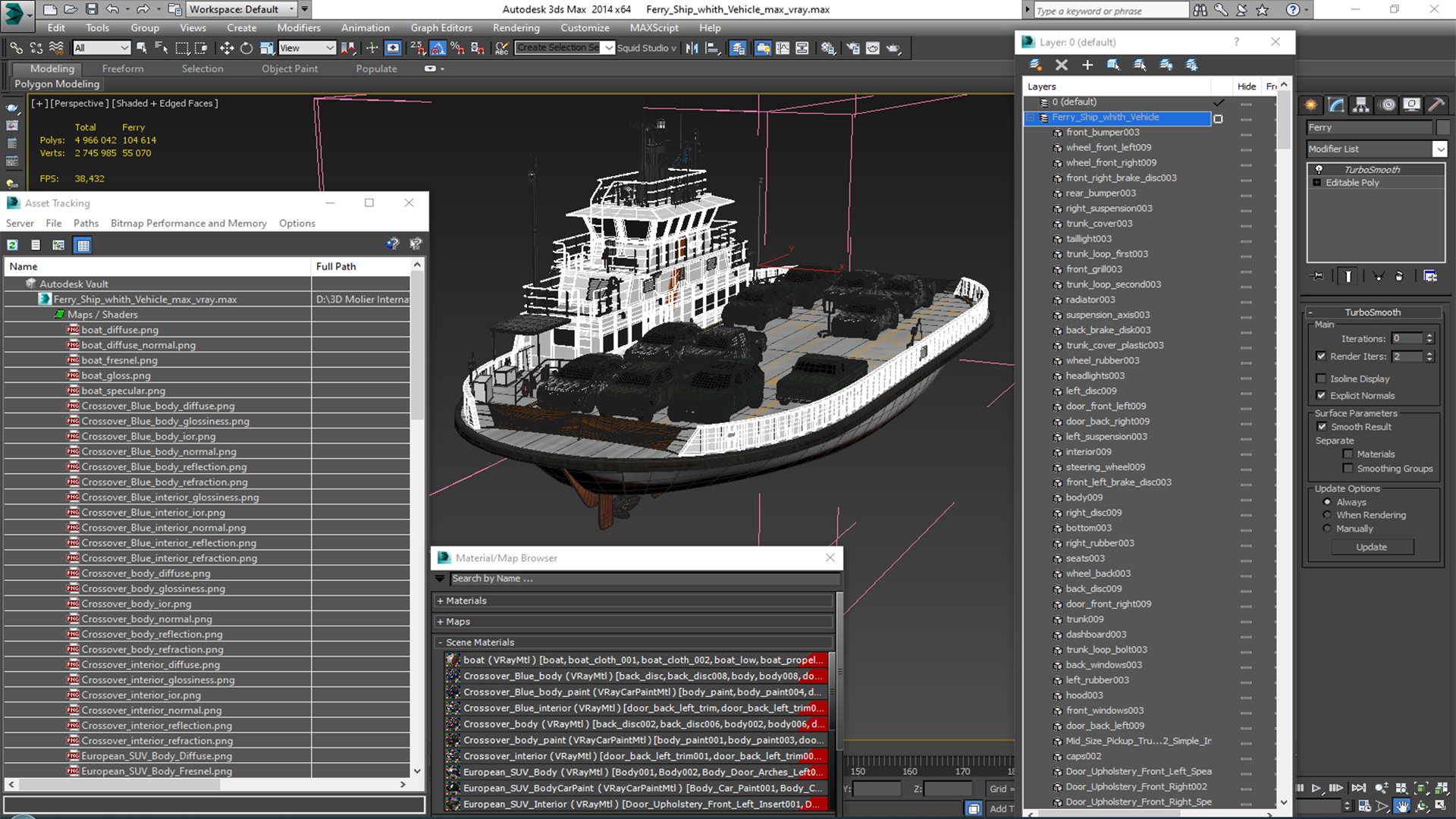1456x819 pixels.
Task: Expand the Editable Poly stack entry
Action: [x=1317, y=183]
